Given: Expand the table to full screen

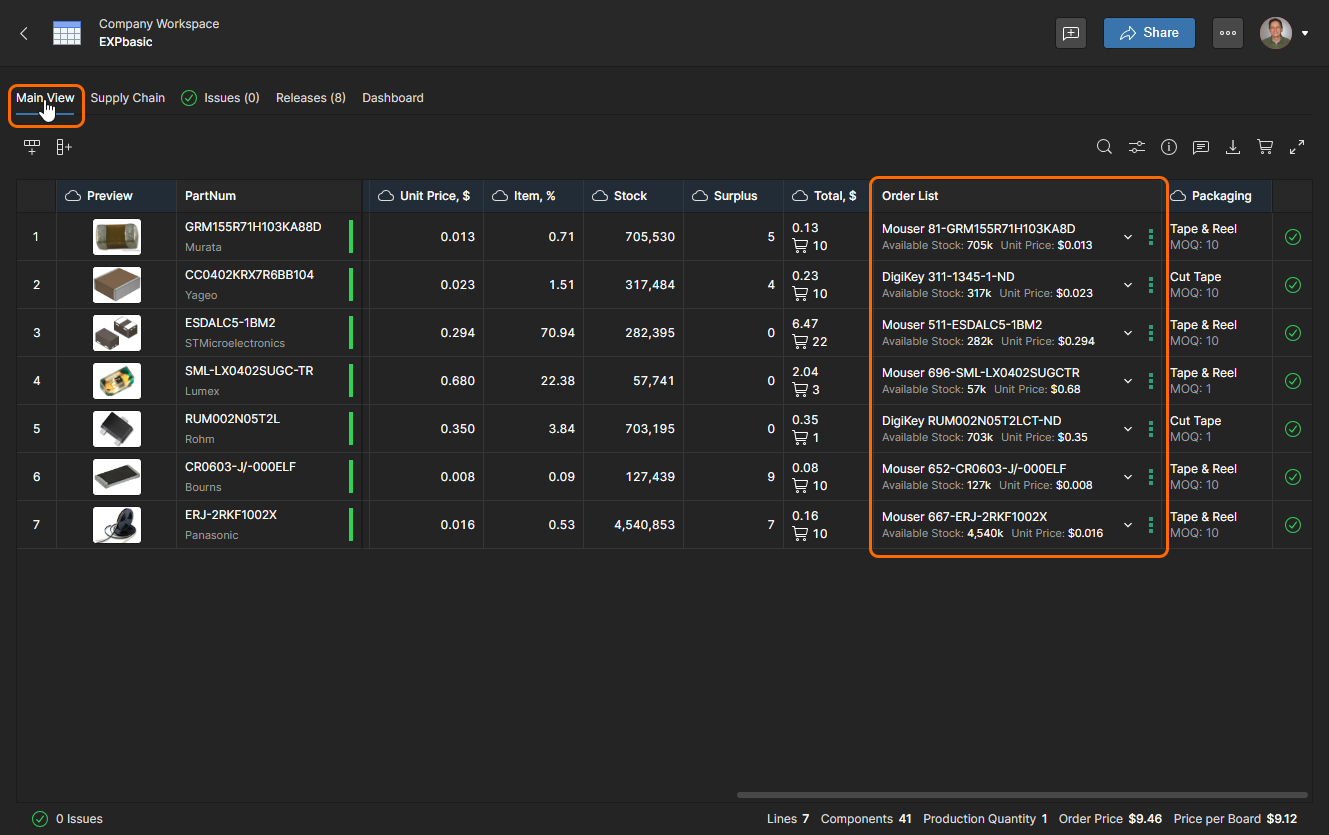Looking at the screenshot, I should [x=1297, y=147].
